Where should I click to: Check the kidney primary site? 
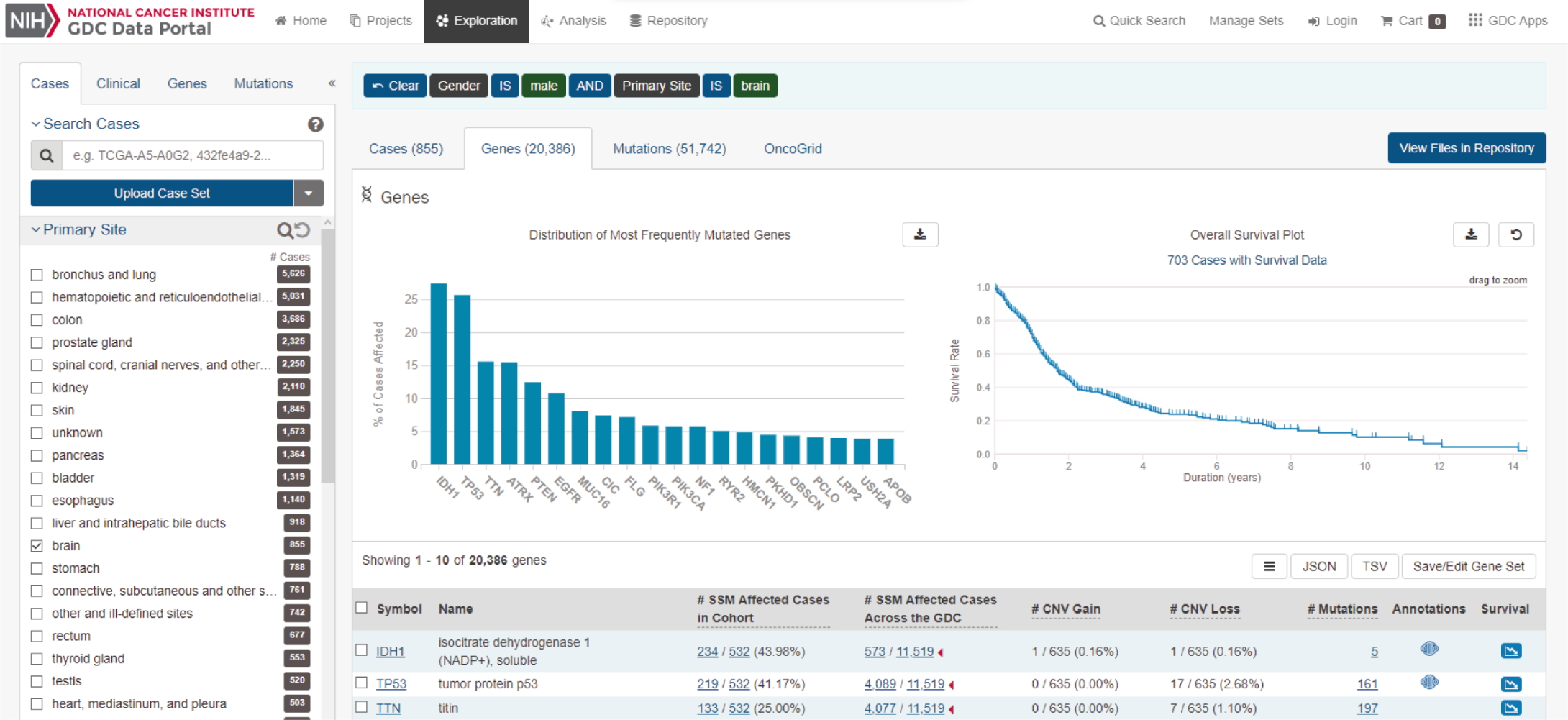click(x=37, y=388)
